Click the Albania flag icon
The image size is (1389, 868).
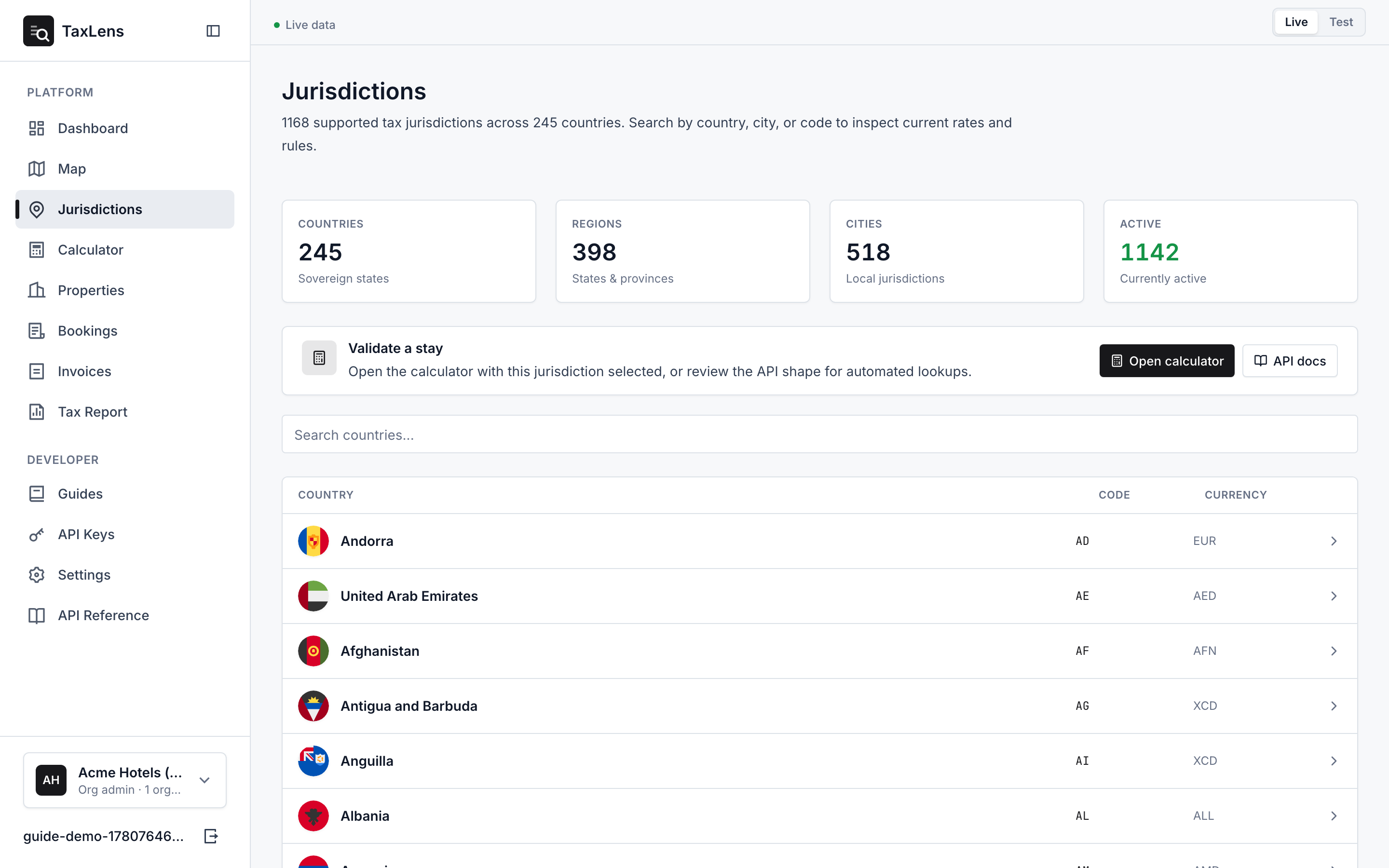click(x=313, y=816)
